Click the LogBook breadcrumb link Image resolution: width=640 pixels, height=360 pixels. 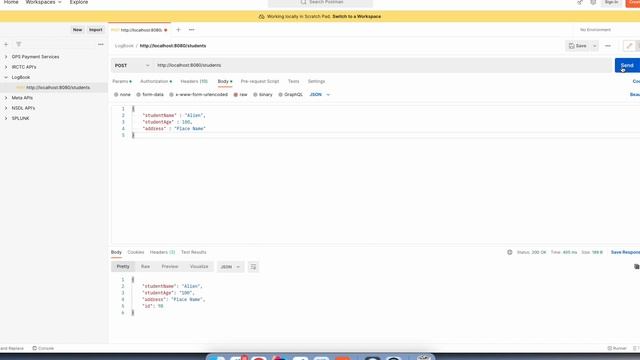point(124,46)
